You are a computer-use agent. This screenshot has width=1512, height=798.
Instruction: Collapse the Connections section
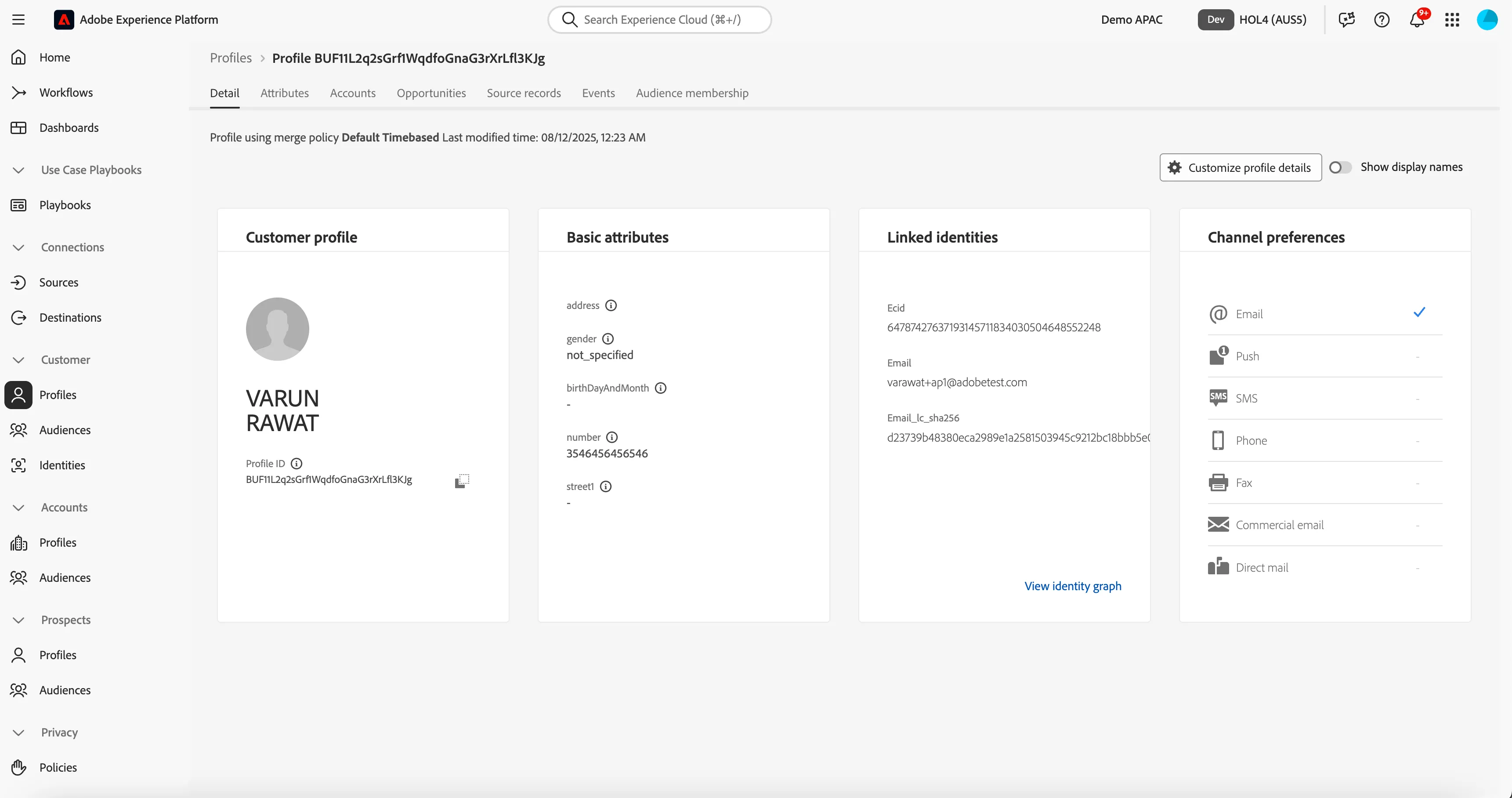pyautogui.click(x=18, y=247)
